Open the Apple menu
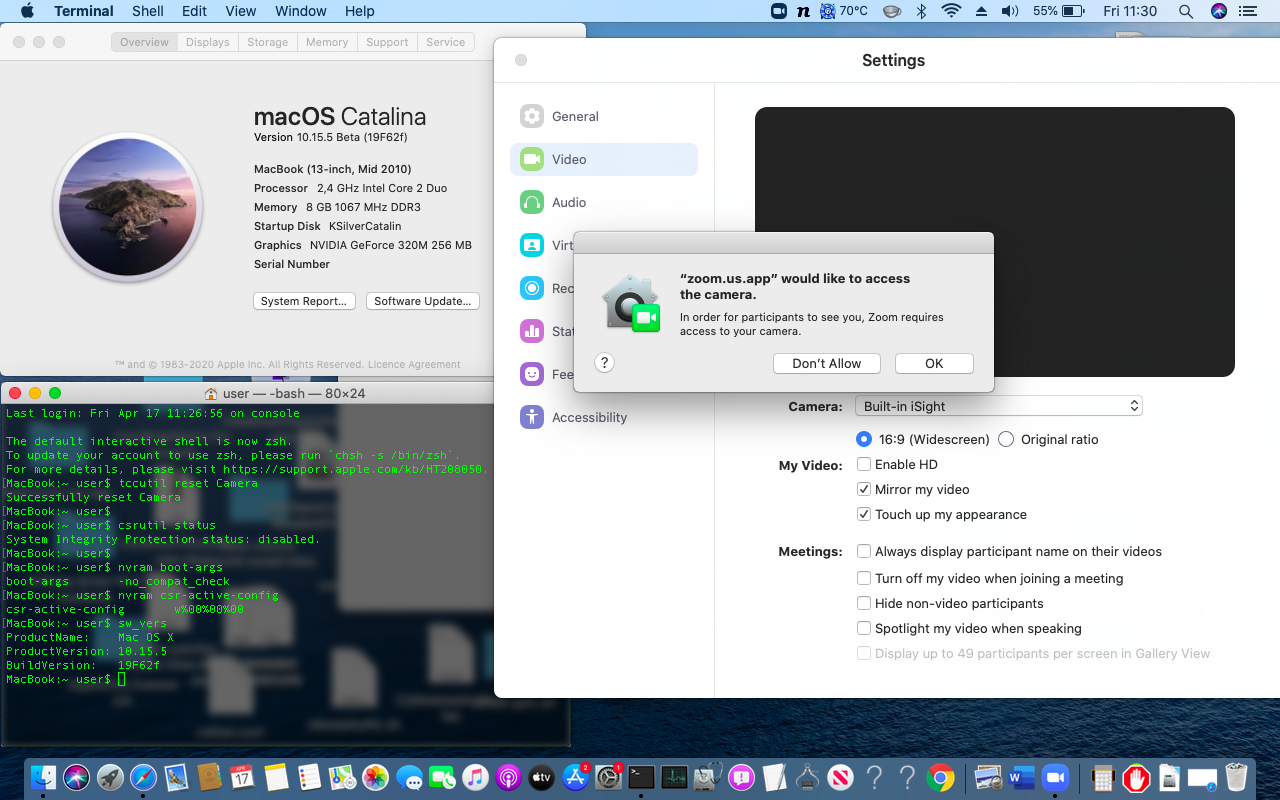This screenshot has height=800, width=1280. tap(27, 11)
